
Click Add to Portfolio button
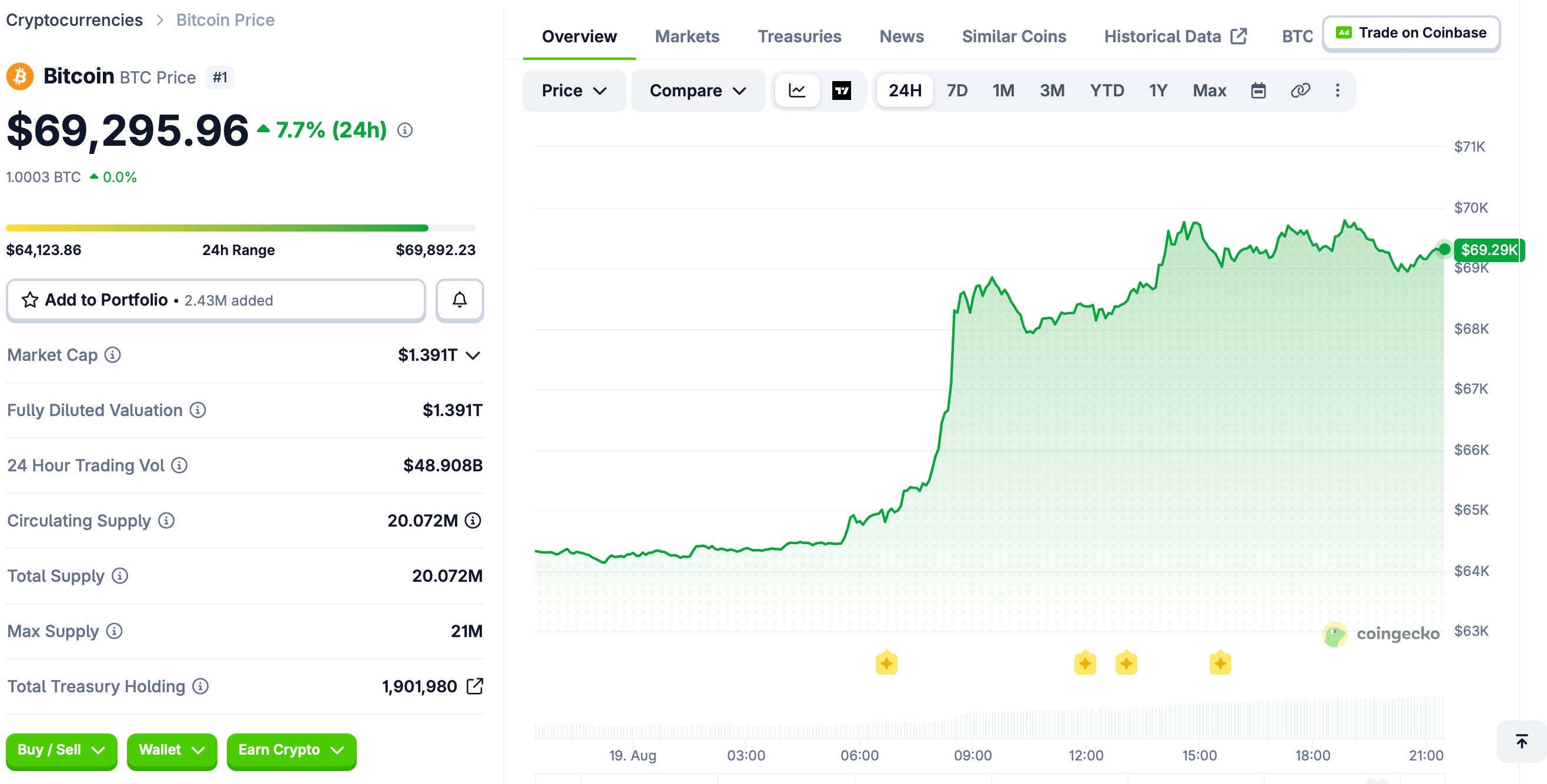coord(216,300)
